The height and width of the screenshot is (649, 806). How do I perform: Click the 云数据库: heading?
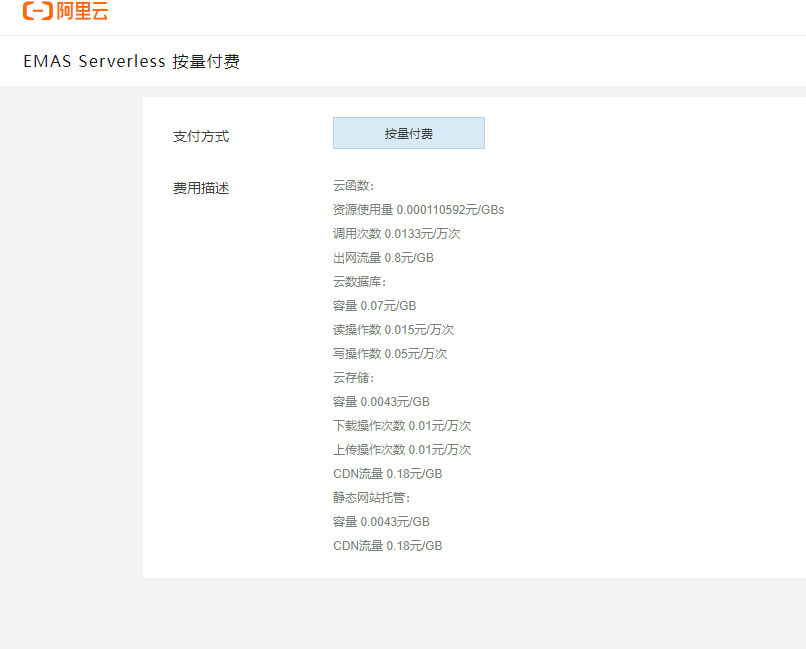(359, 282)
